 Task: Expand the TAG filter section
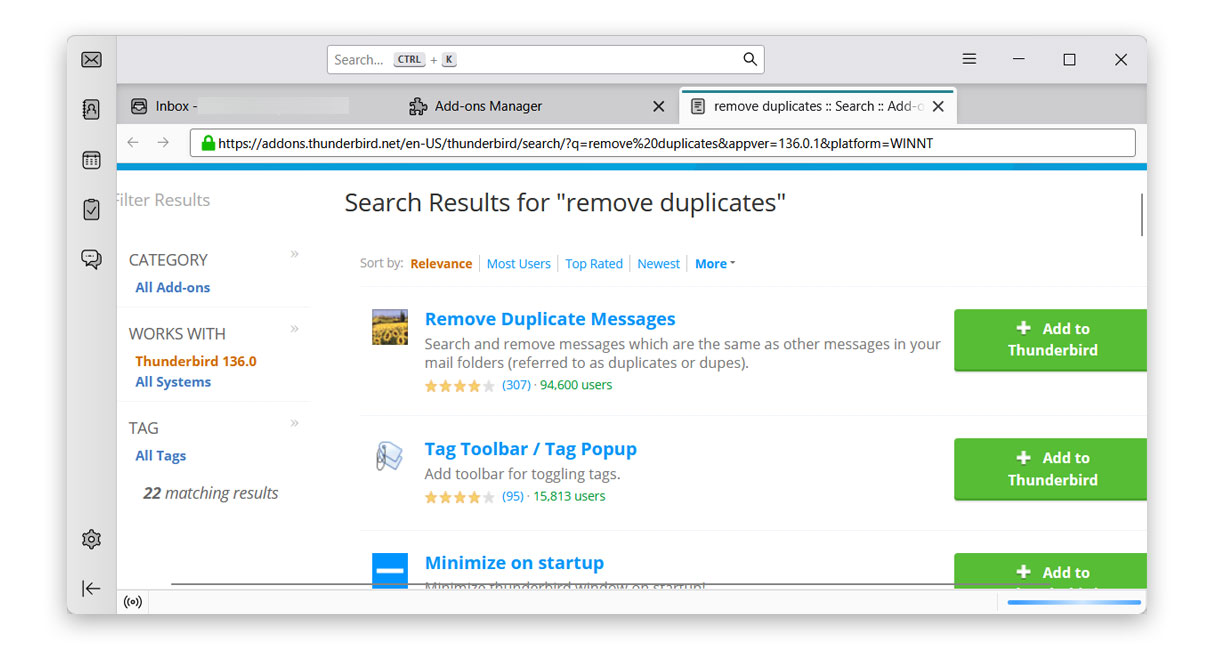(x=295, y=423)
